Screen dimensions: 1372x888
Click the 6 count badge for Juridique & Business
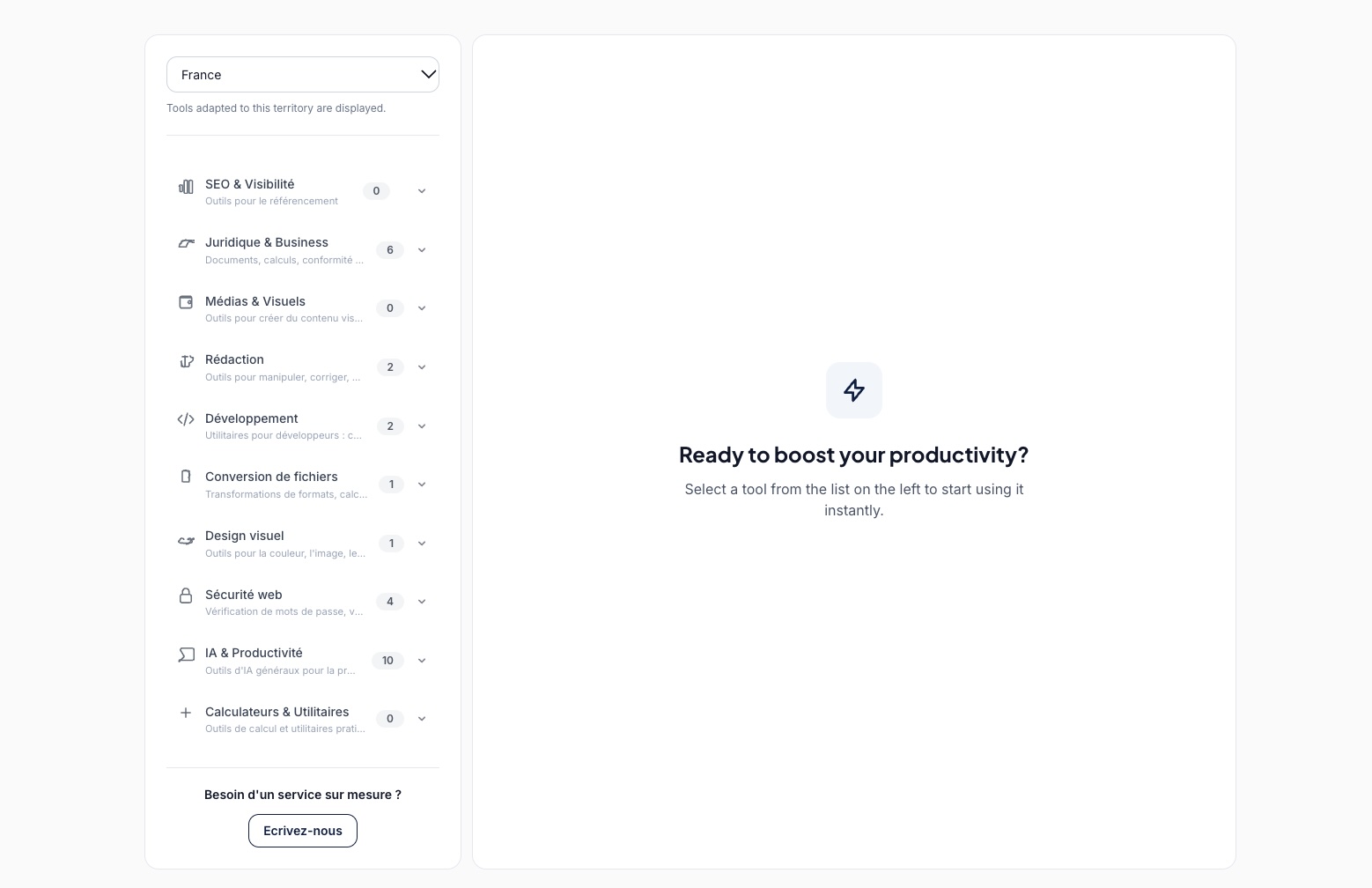(x=390, y=250)
